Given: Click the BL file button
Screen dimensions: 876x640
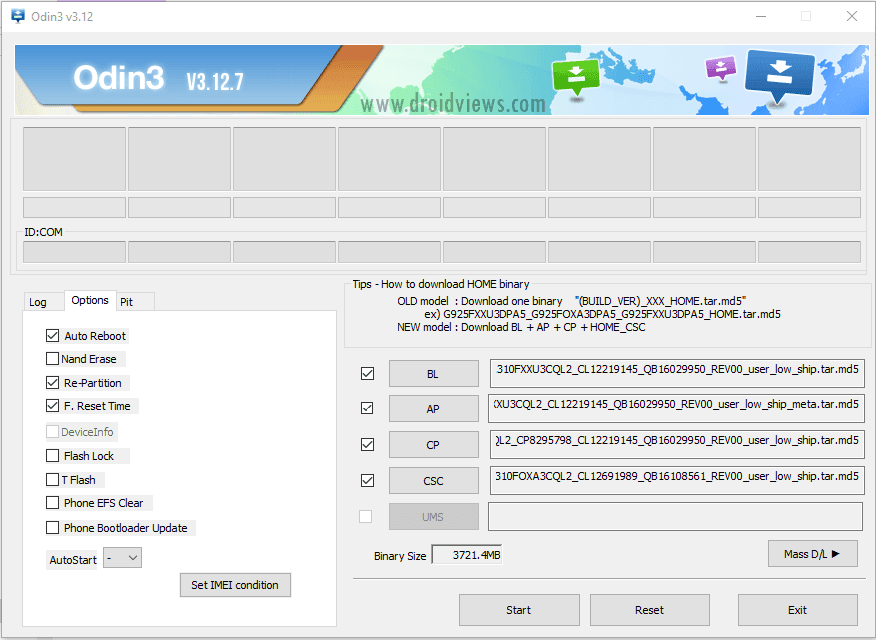Looking at the screenshot, I should pyautogui.click(x=434, y=374).
